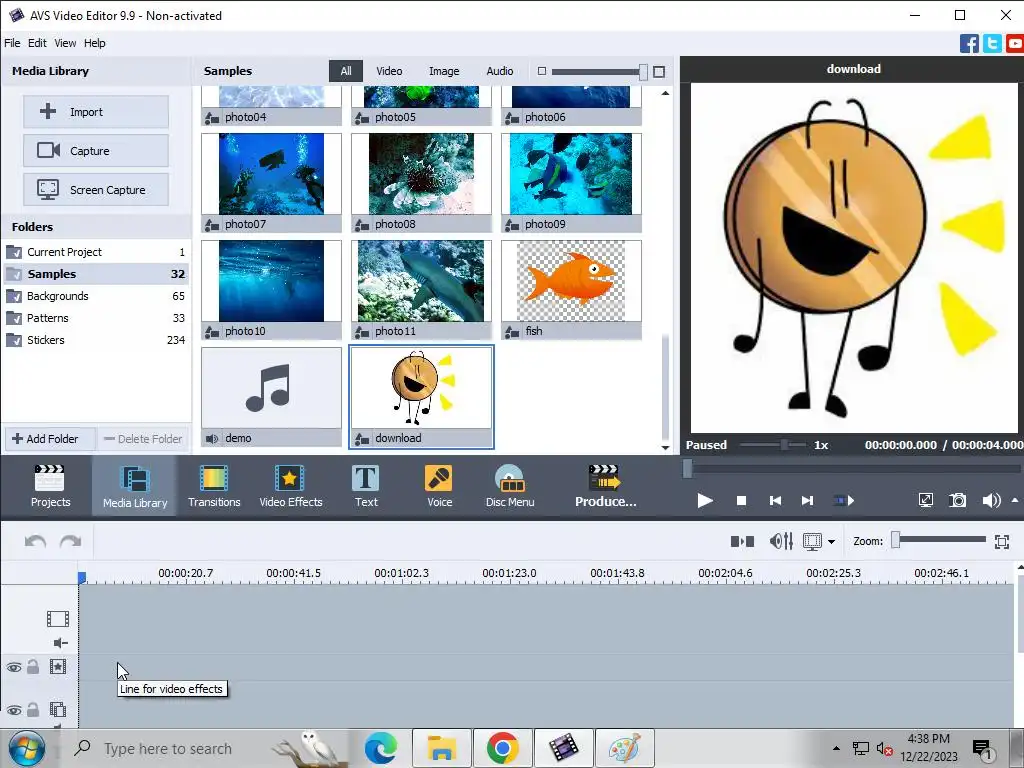Open the Voice recording section
The image size is (1024, 768).
click(x=439, y=487)
